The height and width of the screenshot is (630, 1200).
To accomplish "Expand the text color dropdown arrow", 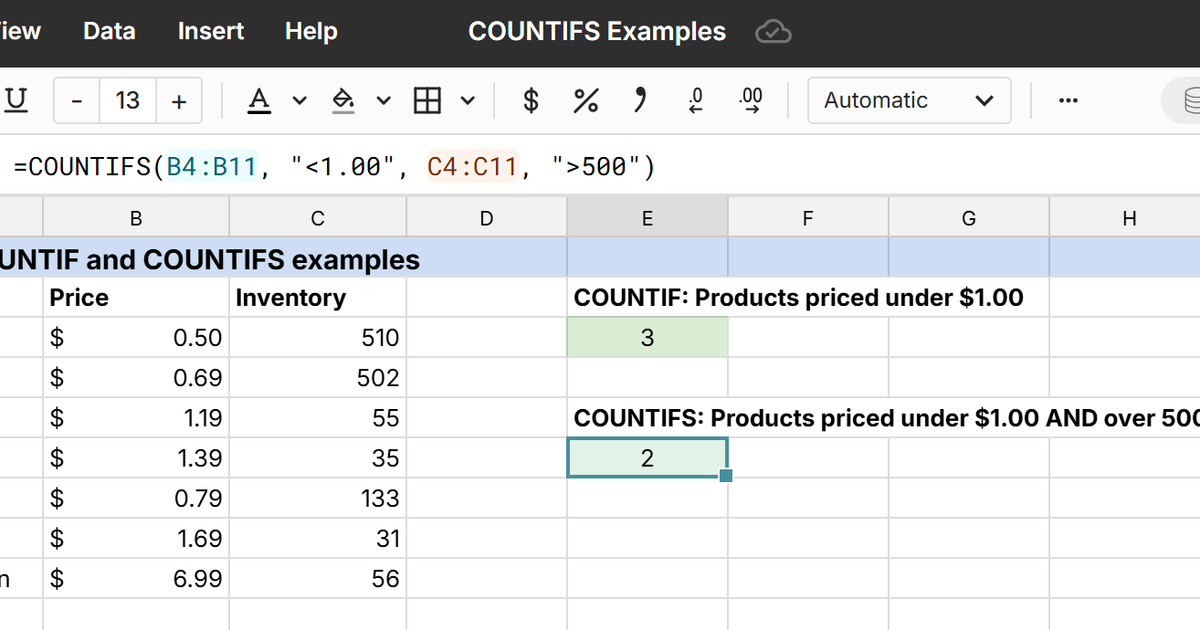I will (299, 101).
